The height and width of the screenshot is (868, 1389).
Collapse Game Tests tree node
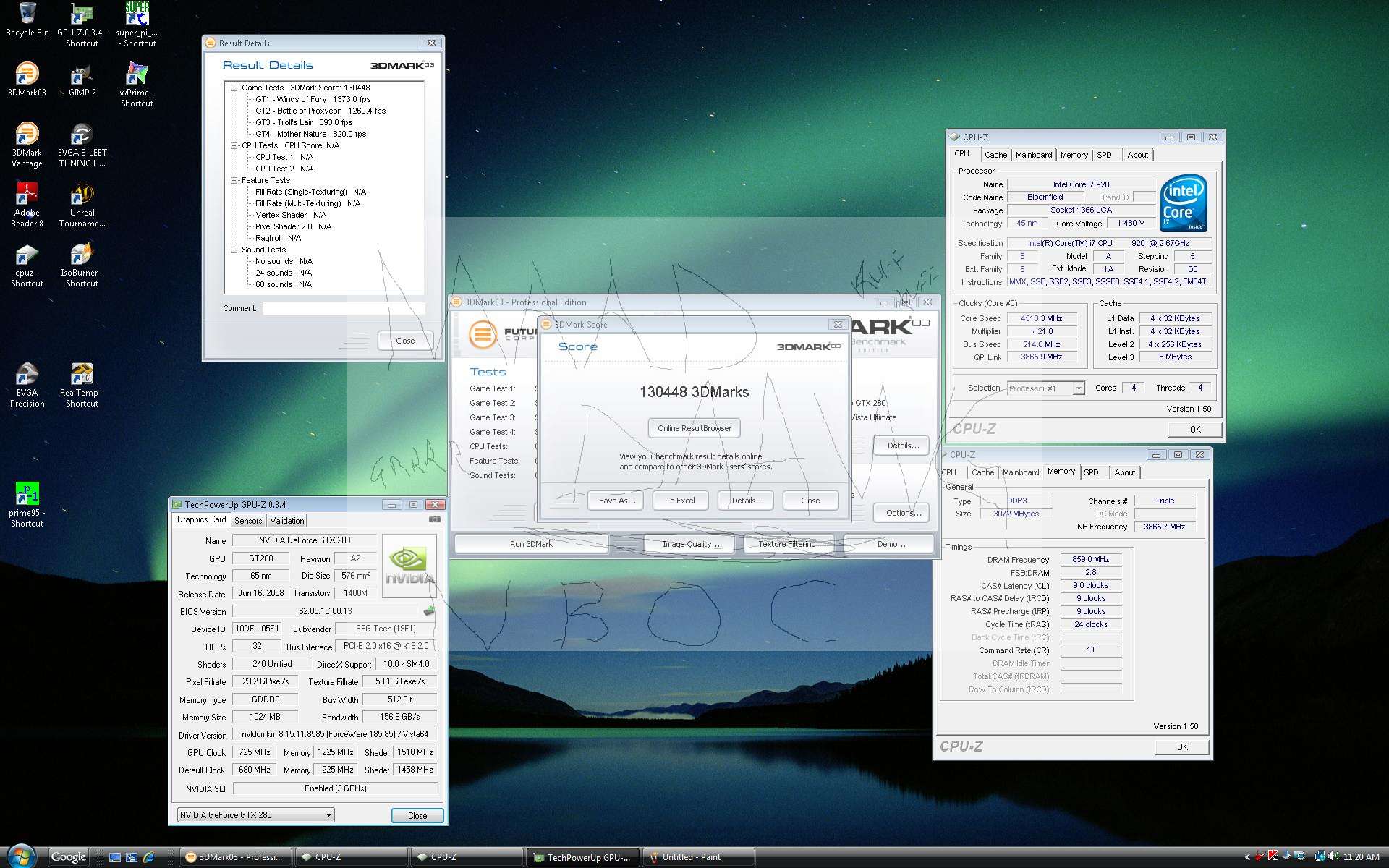(234, 88)
